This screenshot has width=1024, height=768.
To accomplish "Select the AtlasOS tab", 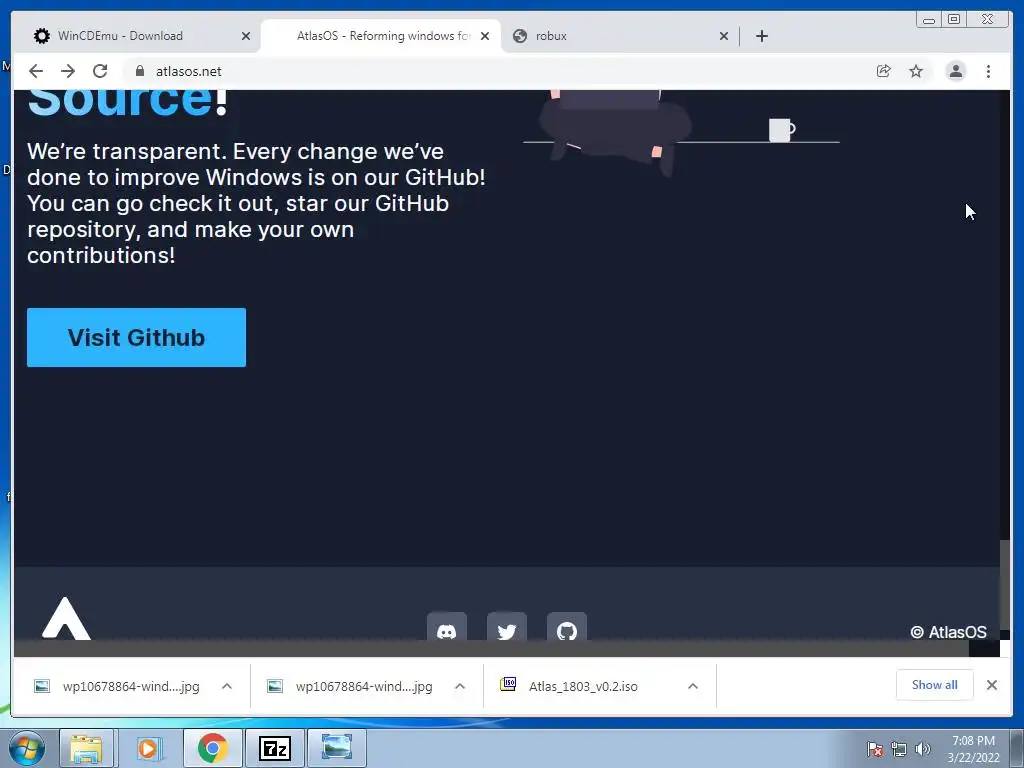I will coord(381,36).
